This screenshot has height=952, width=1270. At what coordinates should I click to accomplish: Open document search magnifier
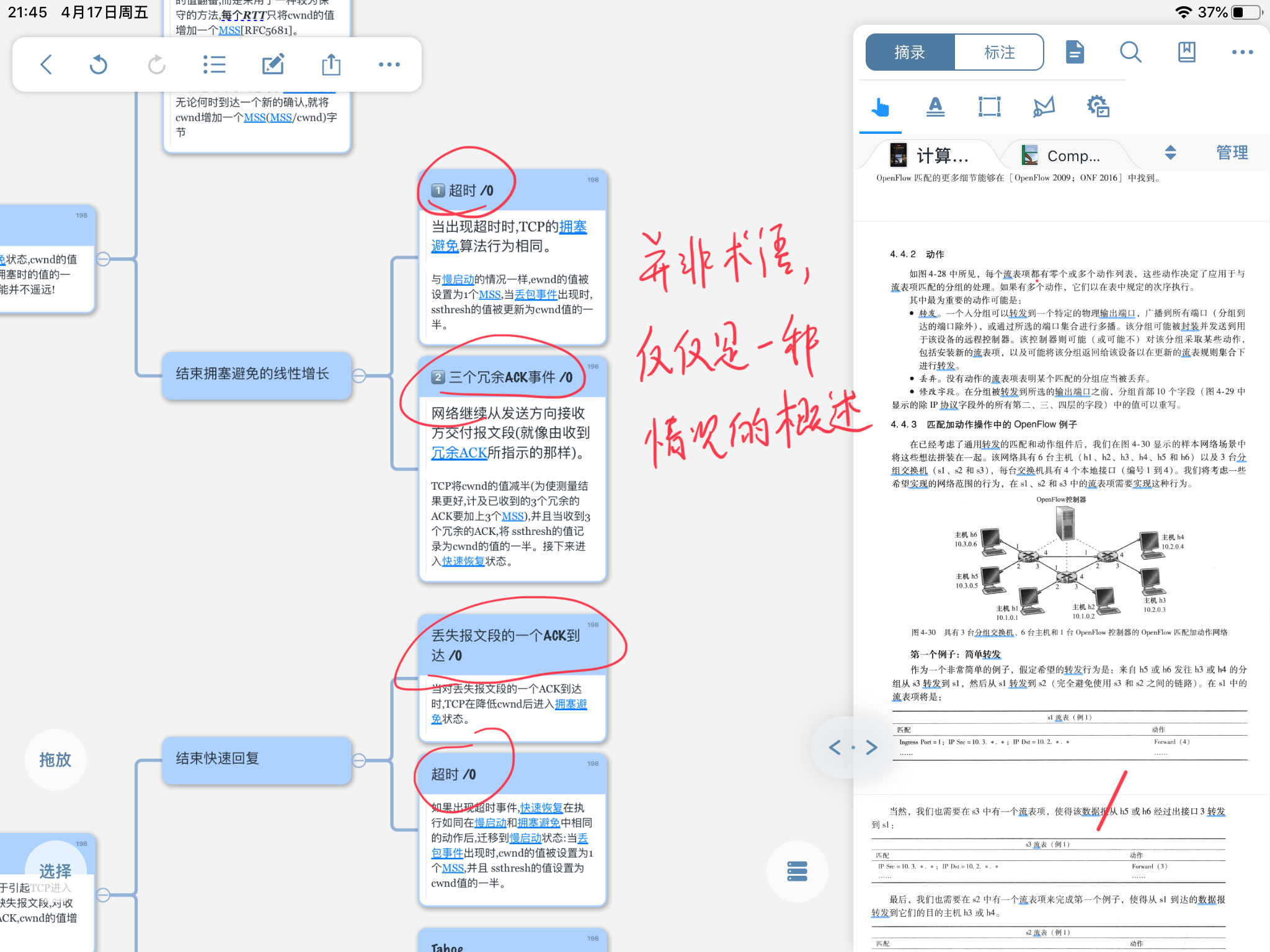click(1130, 52)
